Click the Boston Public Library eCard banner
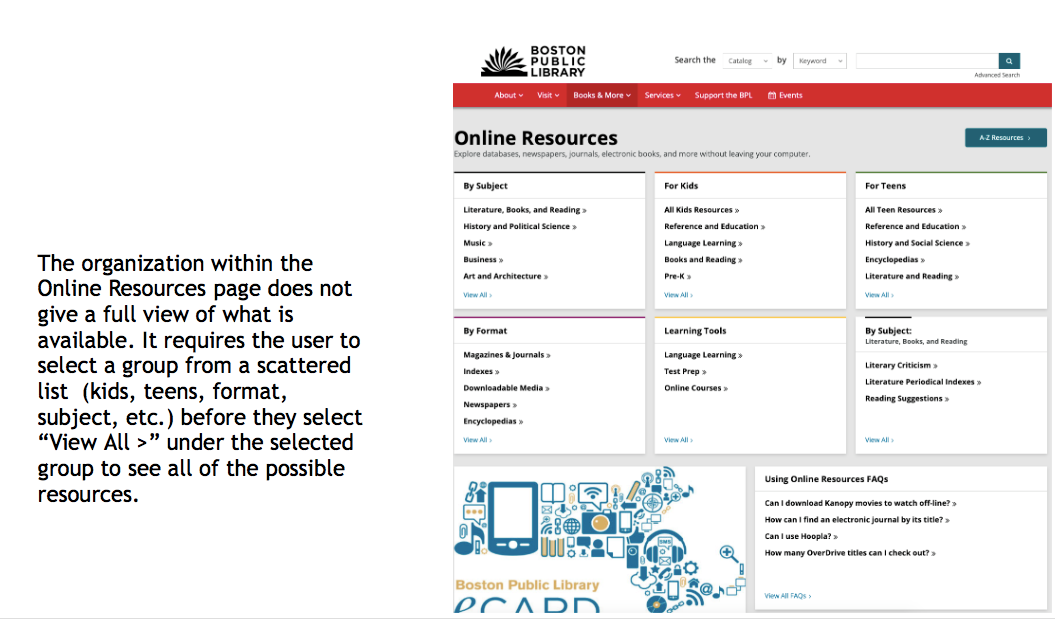Viewport: 1055px width, 619px height. 599,540
